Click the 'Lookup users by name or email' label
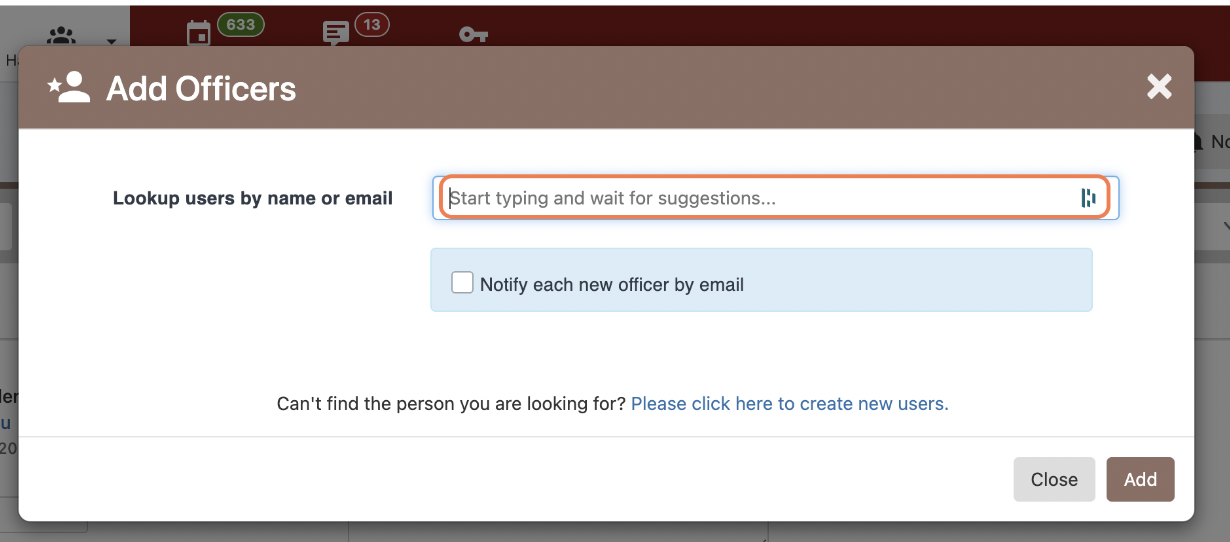Image resolution: width=1230 pixels, height=542 pixels. [x=253, y=198]
